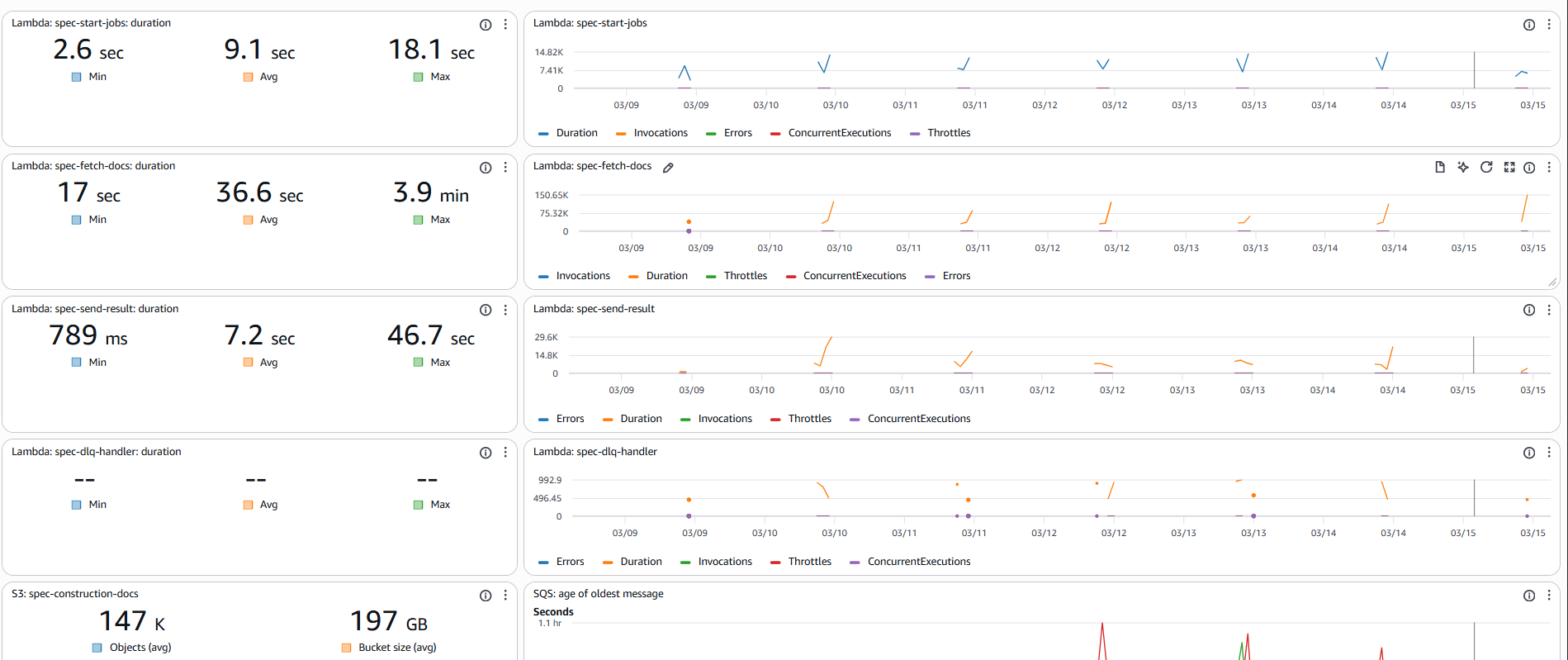Toggle Errors in spec-send-result graph legend
Image resolution: width=1568 pixels, height=660 pixels.
click(561, 419)
